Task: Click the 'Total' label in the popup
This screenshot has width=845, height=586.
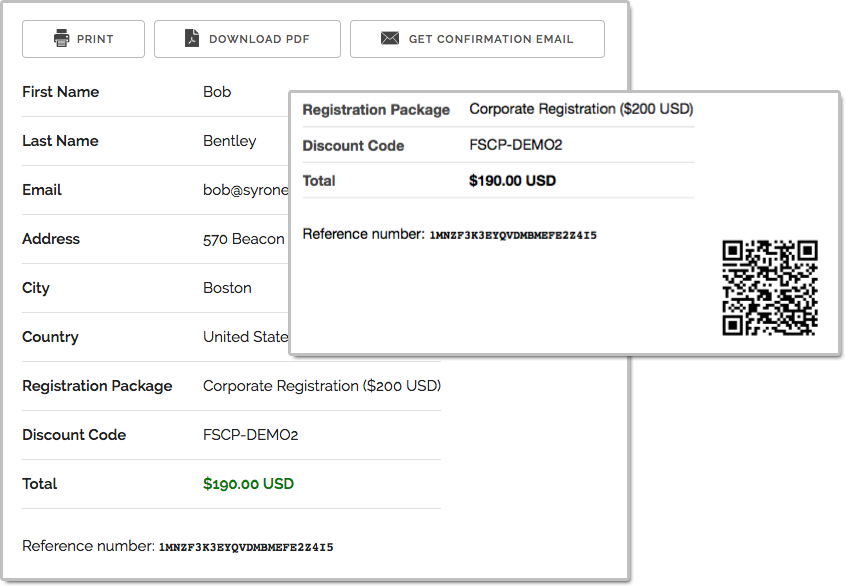Action: click(x=319, y=181)
